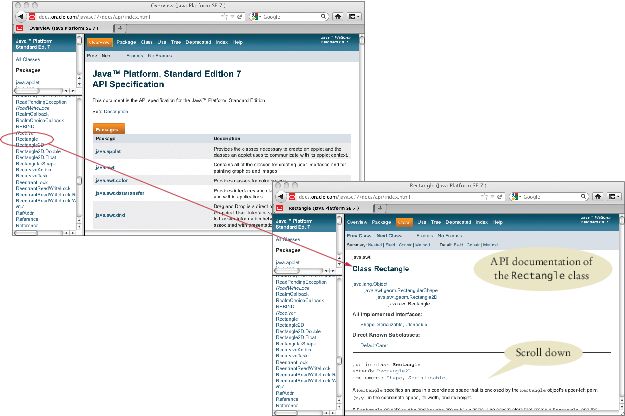Go back in the Rectangle window
625x416 pixels.
[x=281, y=196]
